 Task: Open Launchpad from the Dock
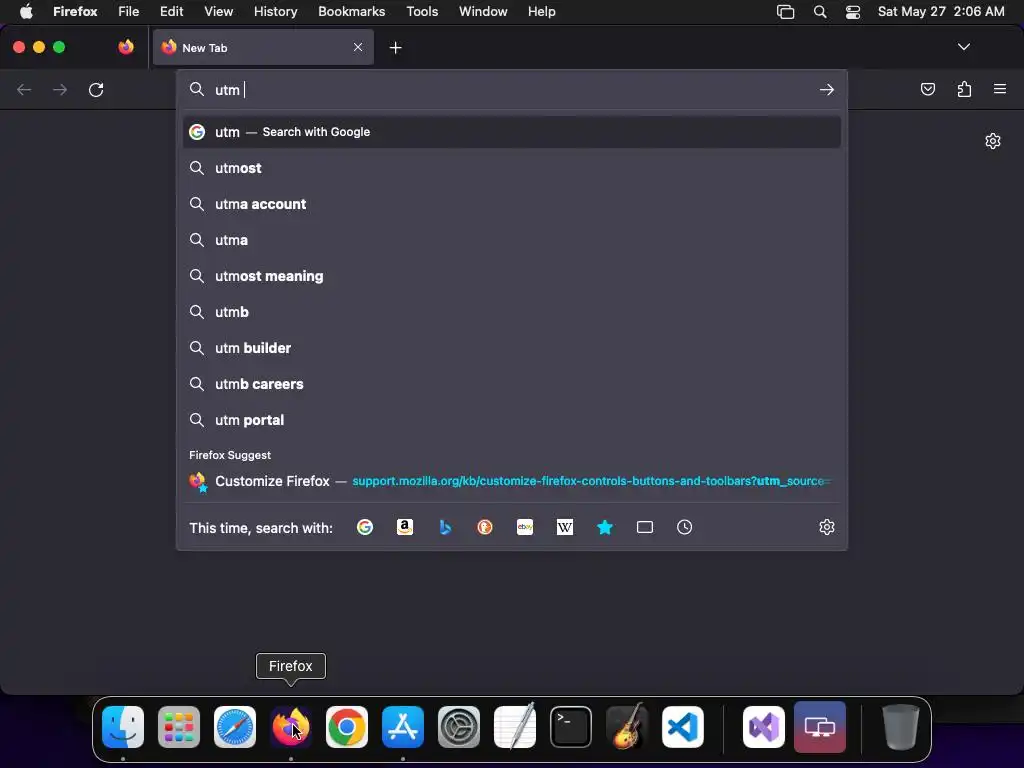pyautogui.click(x=179, y=727)
